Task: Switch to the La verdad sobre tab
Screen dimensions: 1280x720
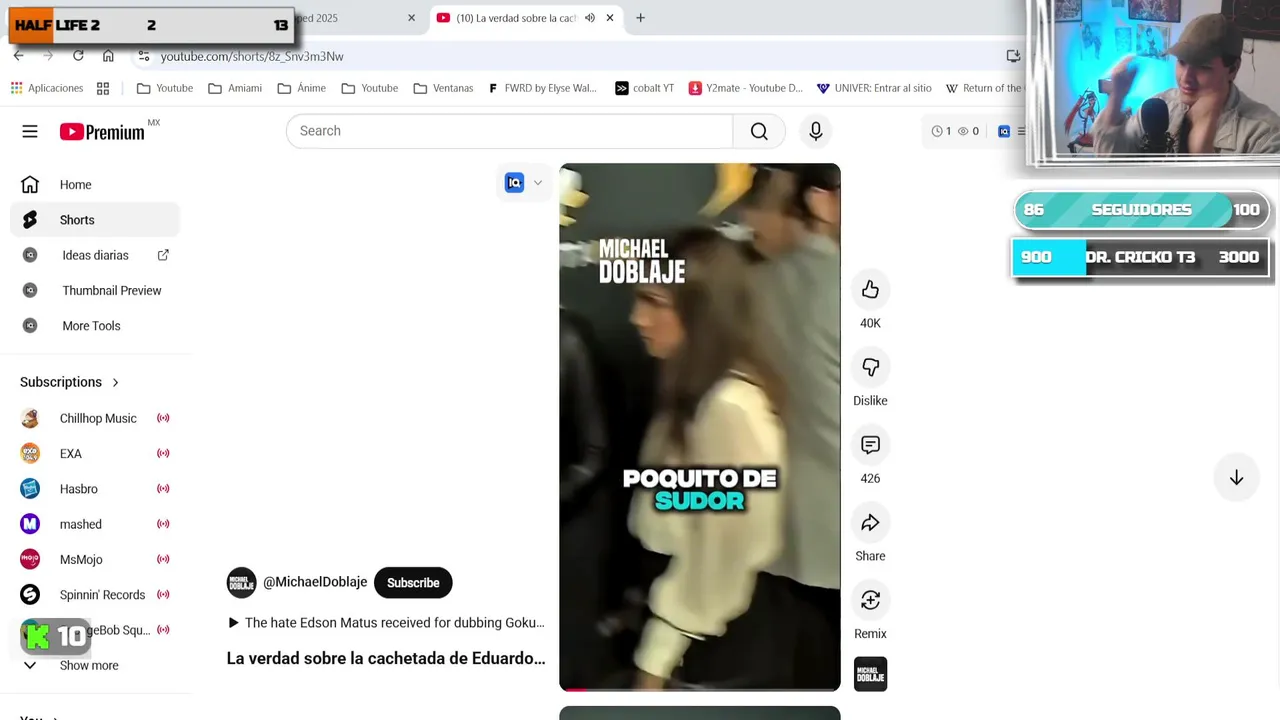Action: coord(515,18)
